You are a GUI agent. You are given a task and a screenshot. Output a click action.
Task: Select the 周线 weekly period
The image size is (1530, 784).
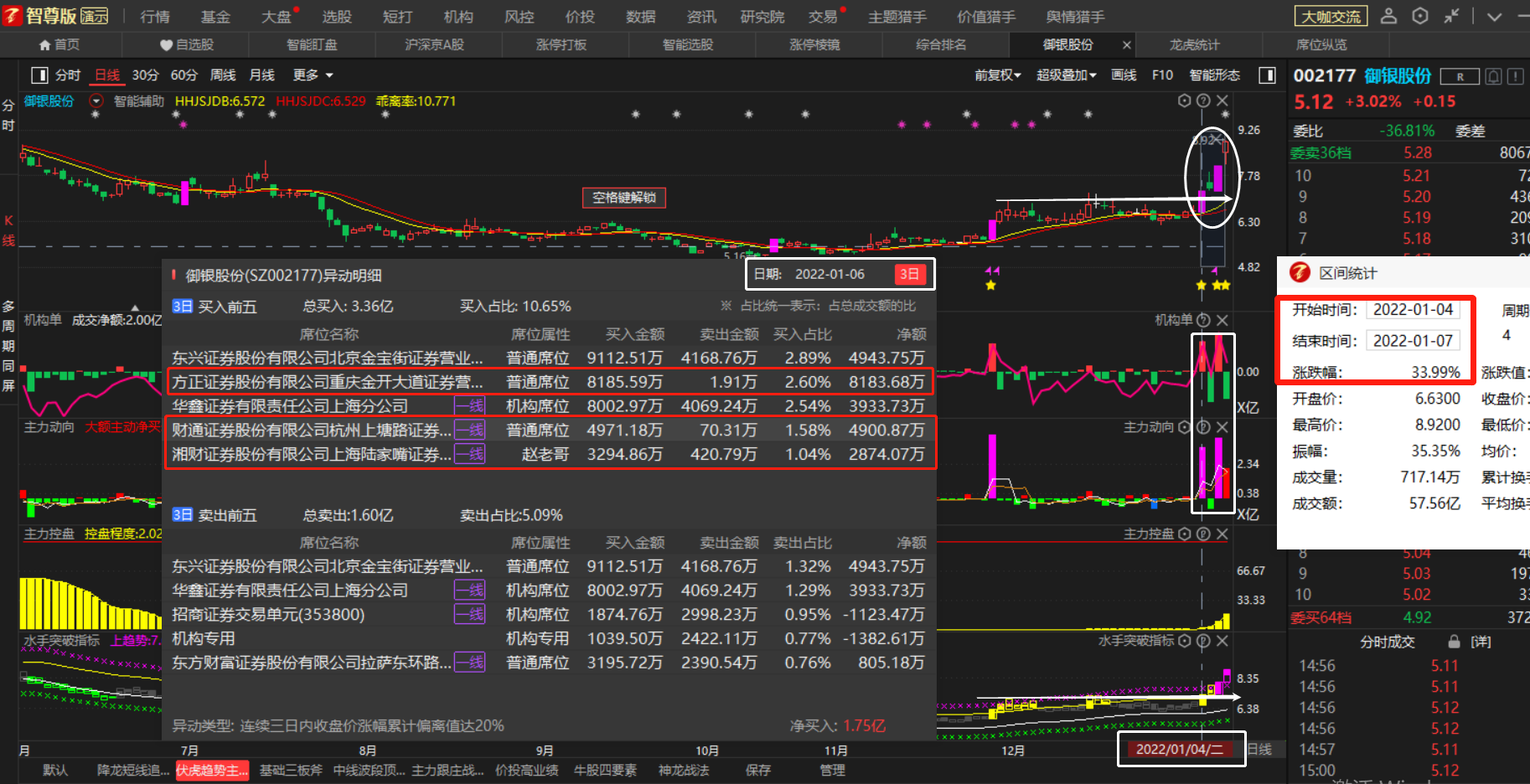(223, 75)
